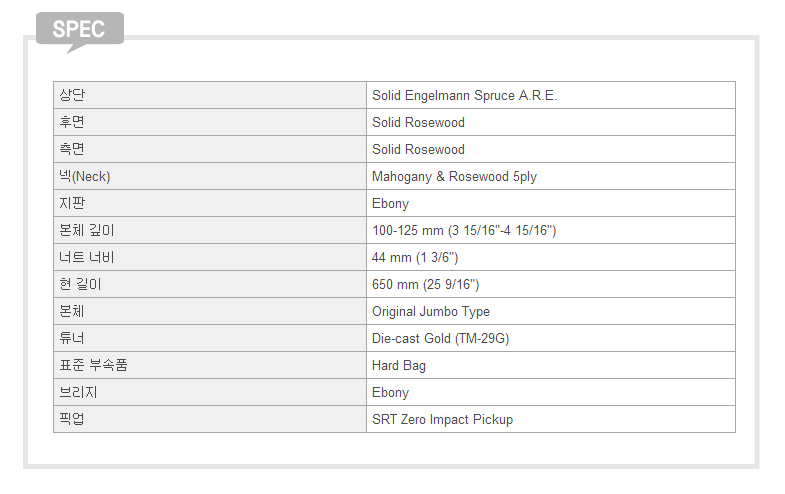Click the 상단 row label
Screen dimensions: 785x494
73,95
